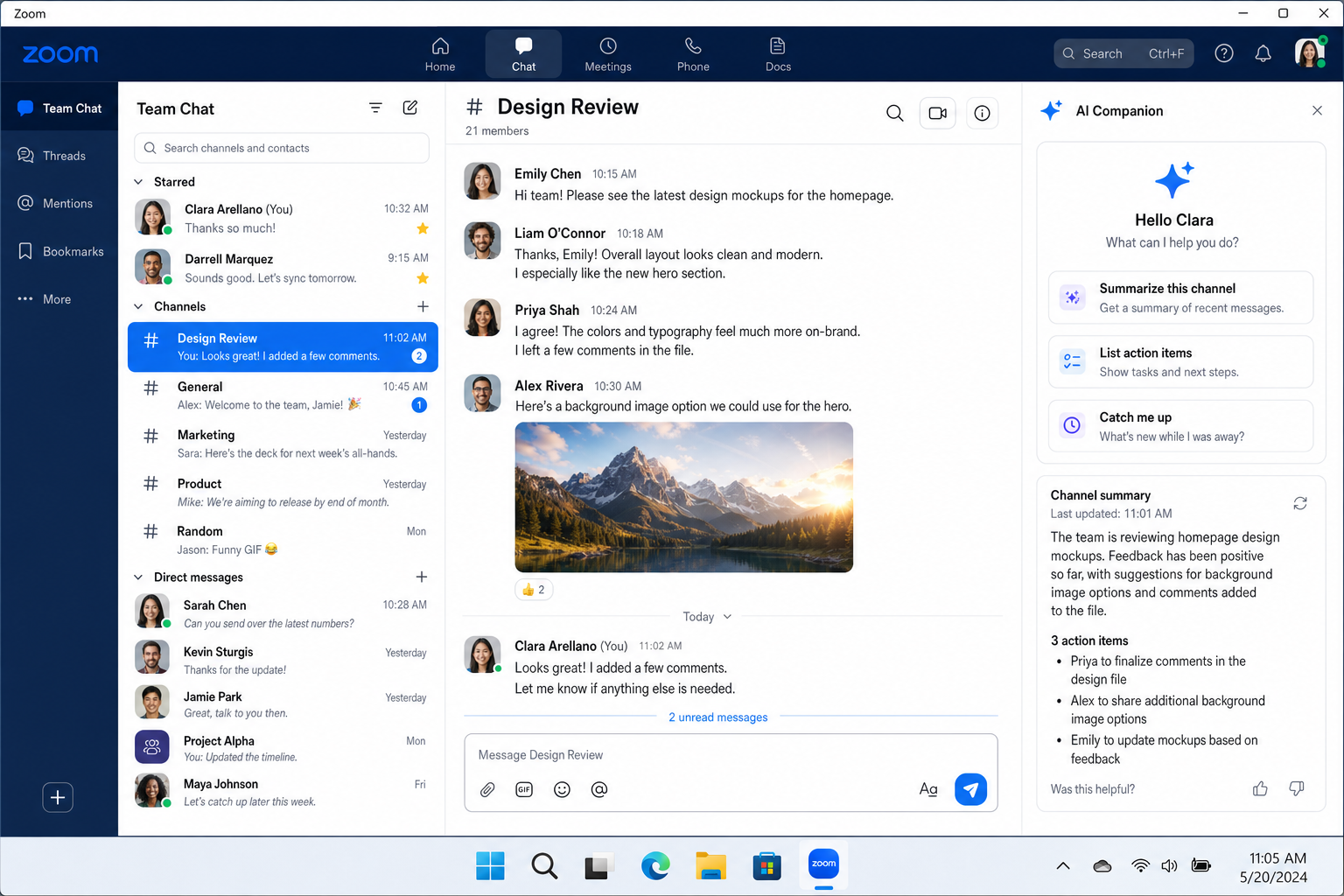Viewport: 1344px width, 896px height.
Task: Click the plus button at sidebar bottom
Action: (58, 797)
